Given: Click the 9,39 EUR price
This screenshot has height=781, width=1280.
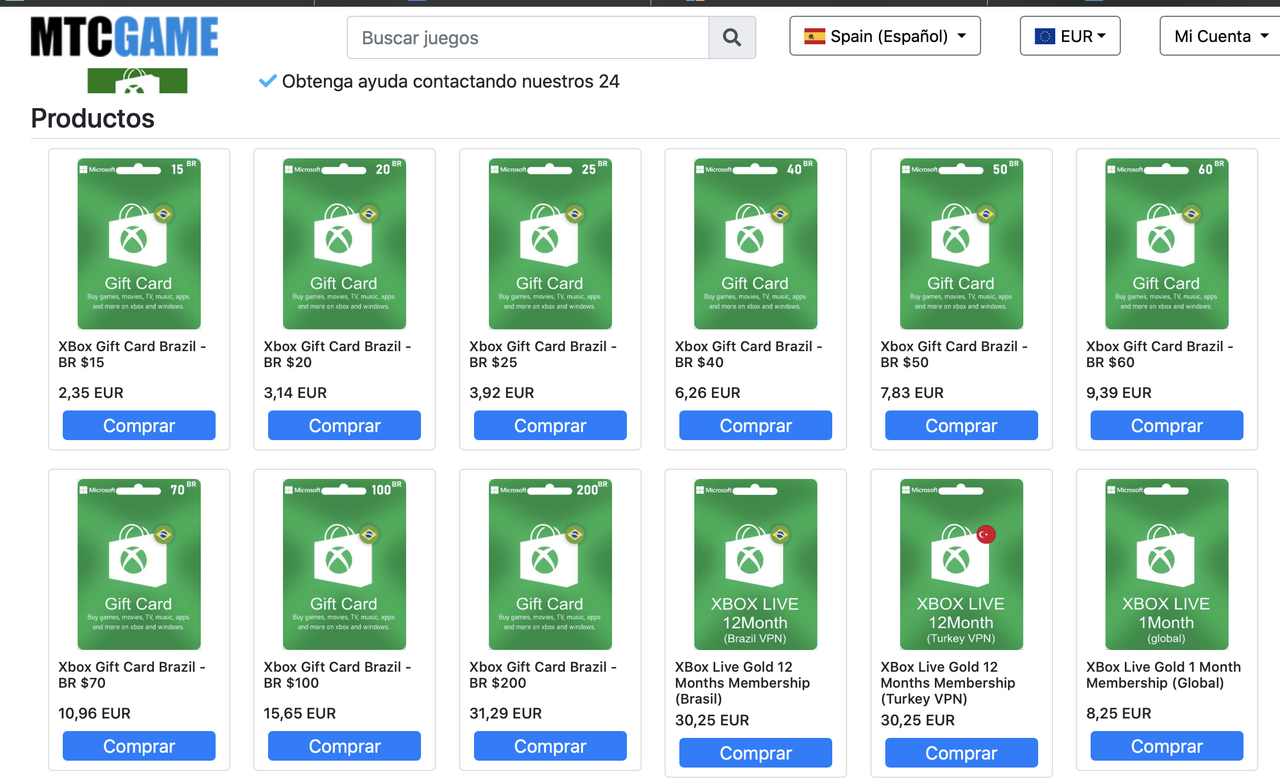Looking at the screenshot, I should [x=1119, y=393].
